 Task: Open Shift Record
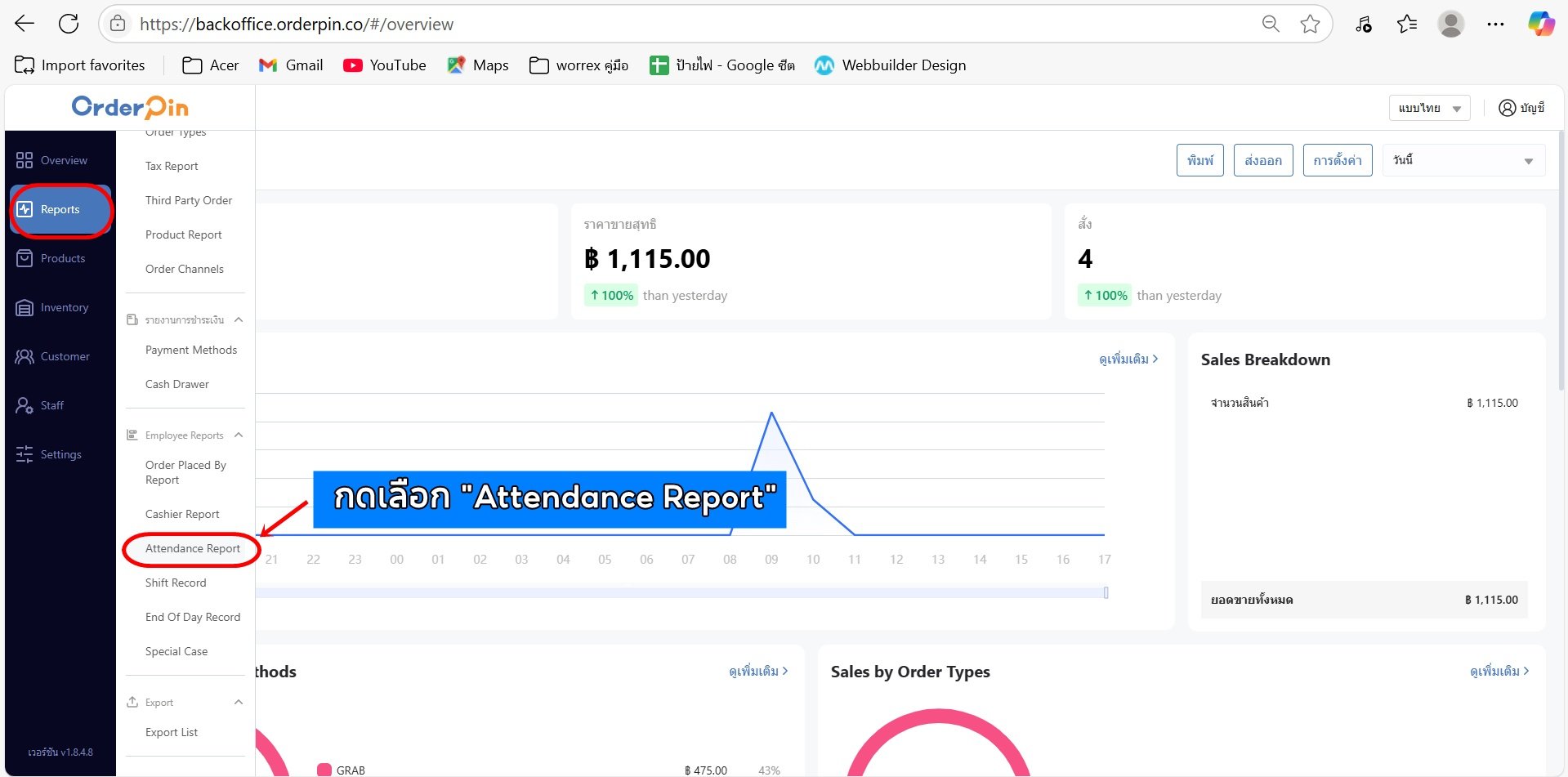tap(176, 583)
